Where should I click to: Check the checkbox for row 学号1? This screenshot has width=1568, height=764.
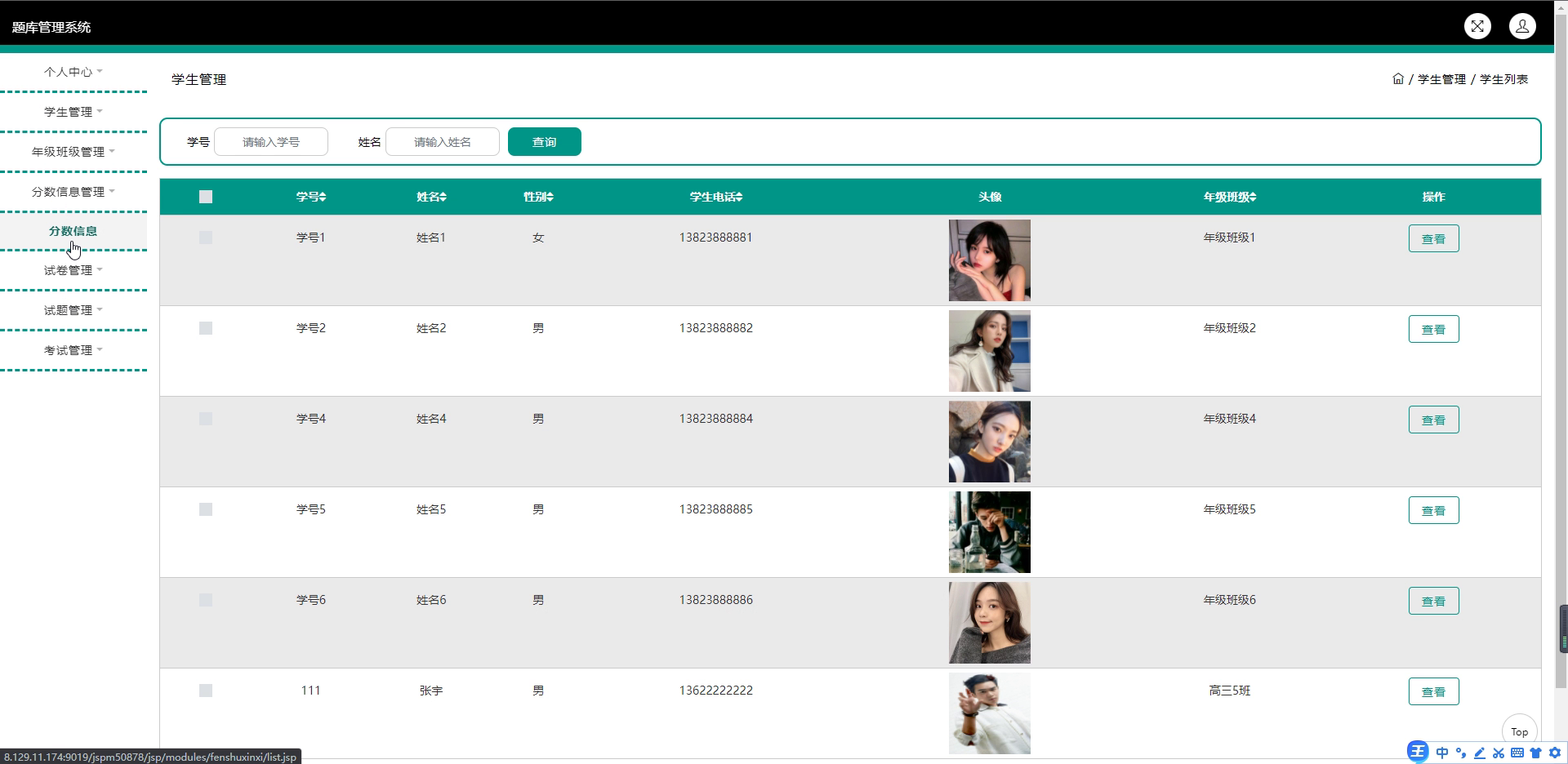tap(206, 238)
